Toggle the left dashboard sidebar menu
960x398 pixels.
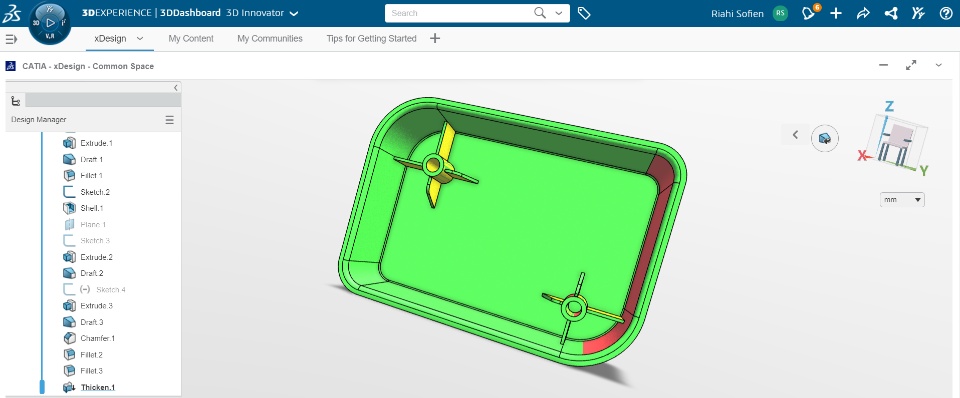tap(11, 39)
